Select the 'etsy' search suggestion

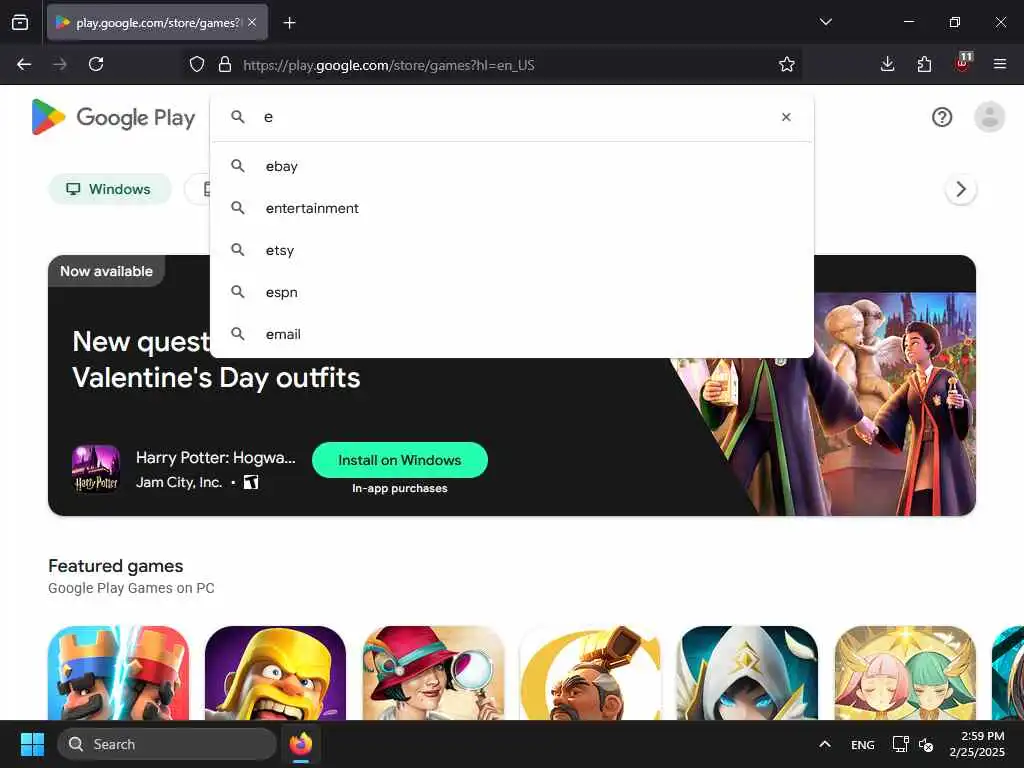(512, 250)
